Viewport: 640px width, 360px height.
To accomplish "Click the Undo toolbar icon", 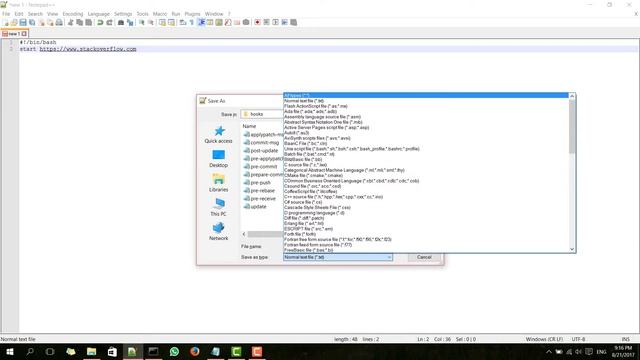I will [x=100, y=22].
